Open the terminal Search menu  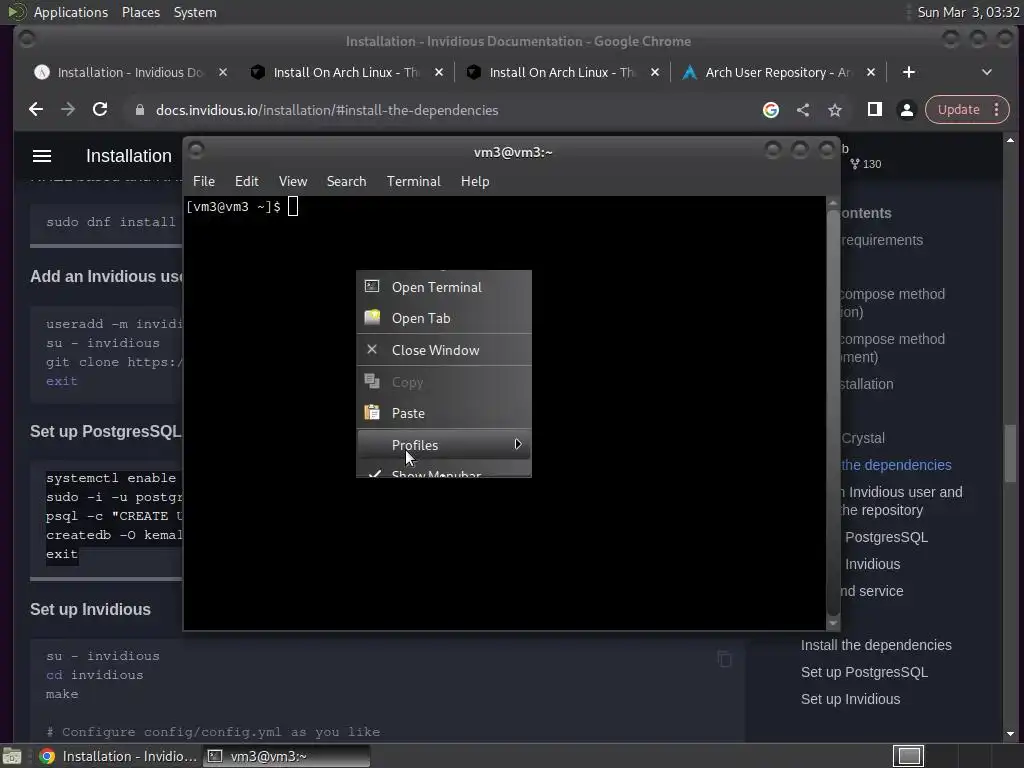[x=346, y=182]
